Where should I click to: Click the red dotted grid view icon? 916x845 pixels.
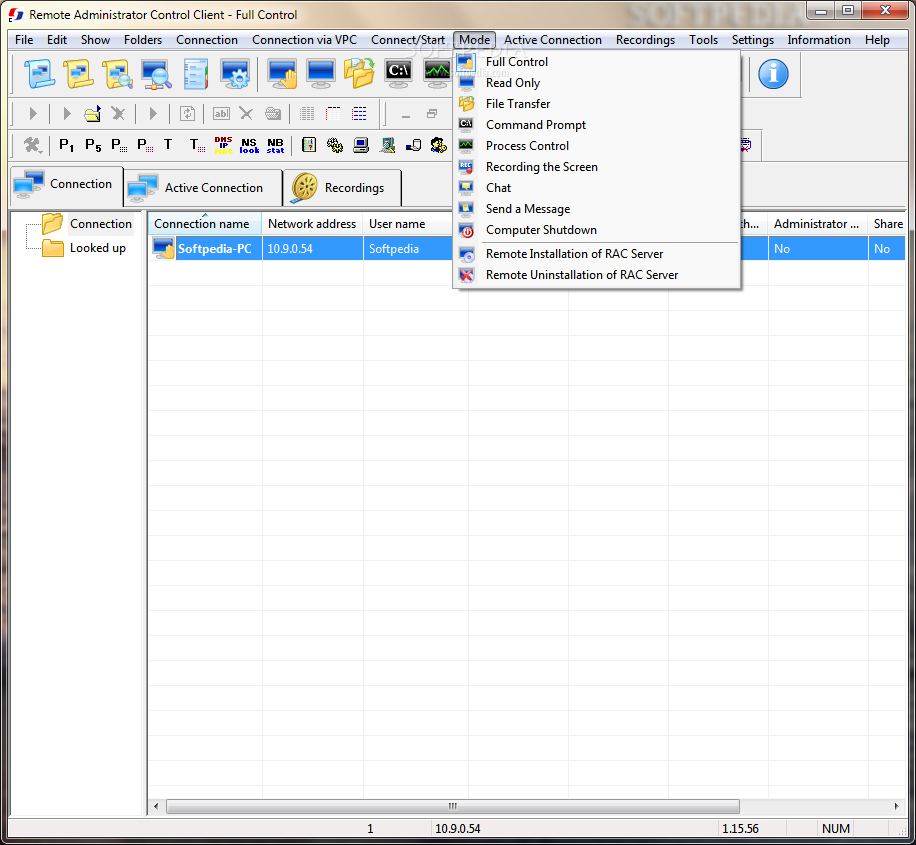pyautogui.click(x=333, y=113)
